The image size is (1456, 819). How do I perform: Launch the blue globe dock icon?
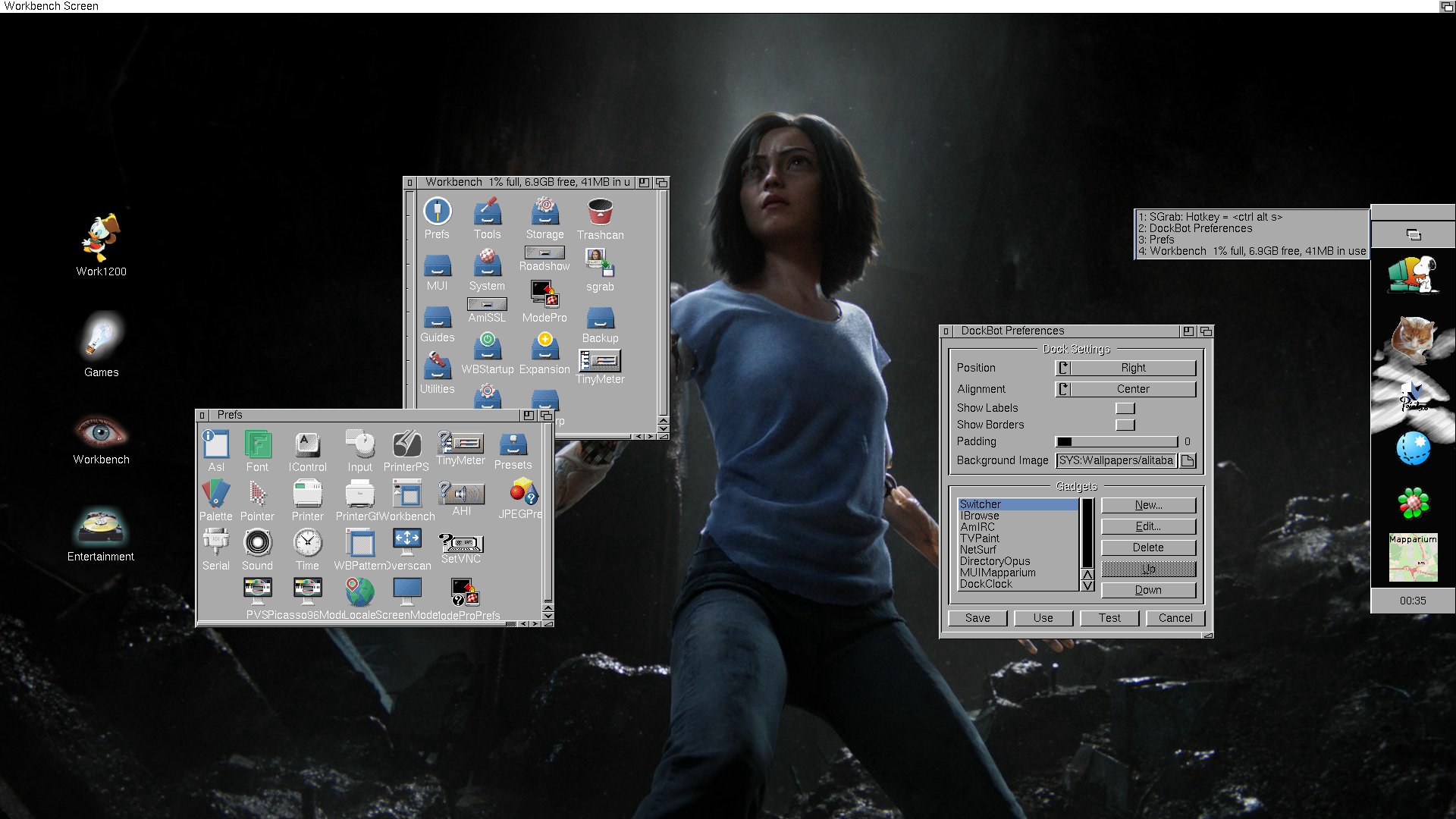click(1413, 448)
